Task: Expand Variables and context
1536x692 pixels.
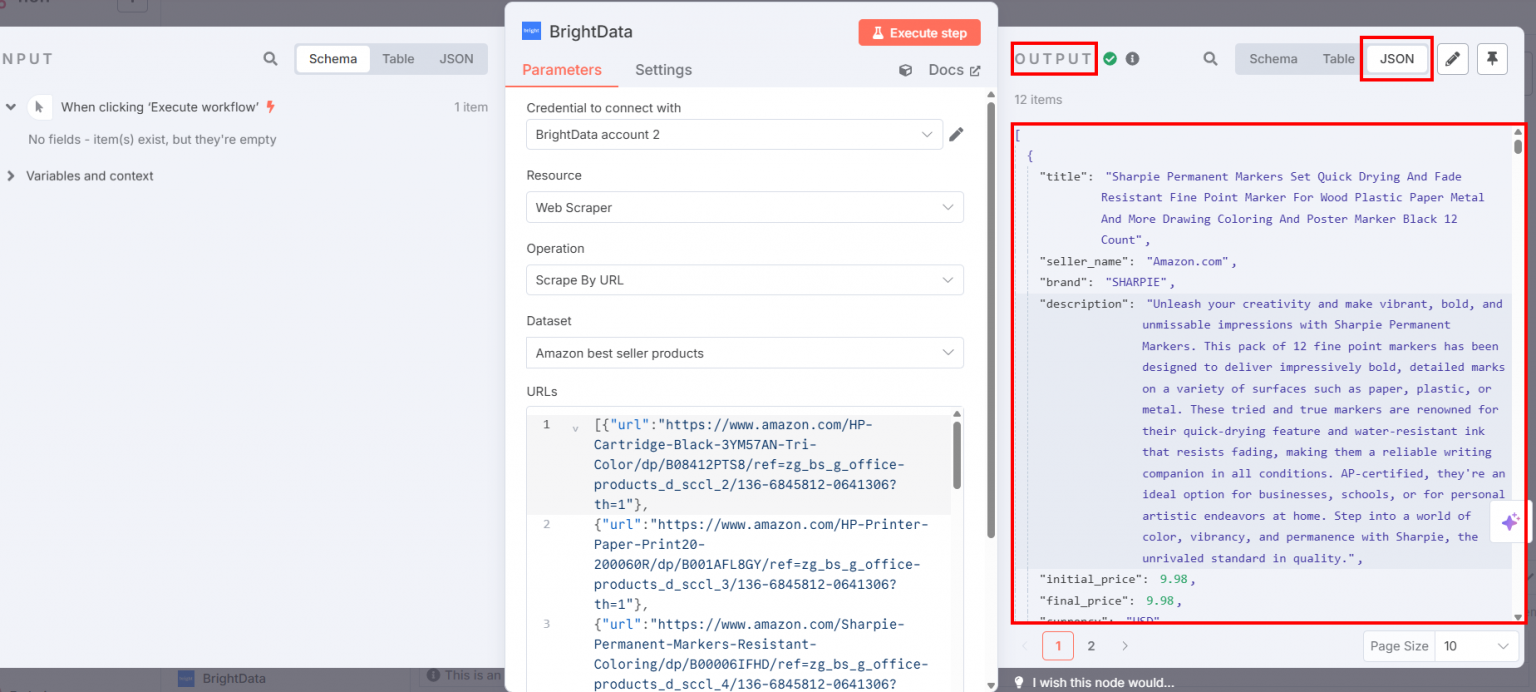Action: tap(11, 176)
